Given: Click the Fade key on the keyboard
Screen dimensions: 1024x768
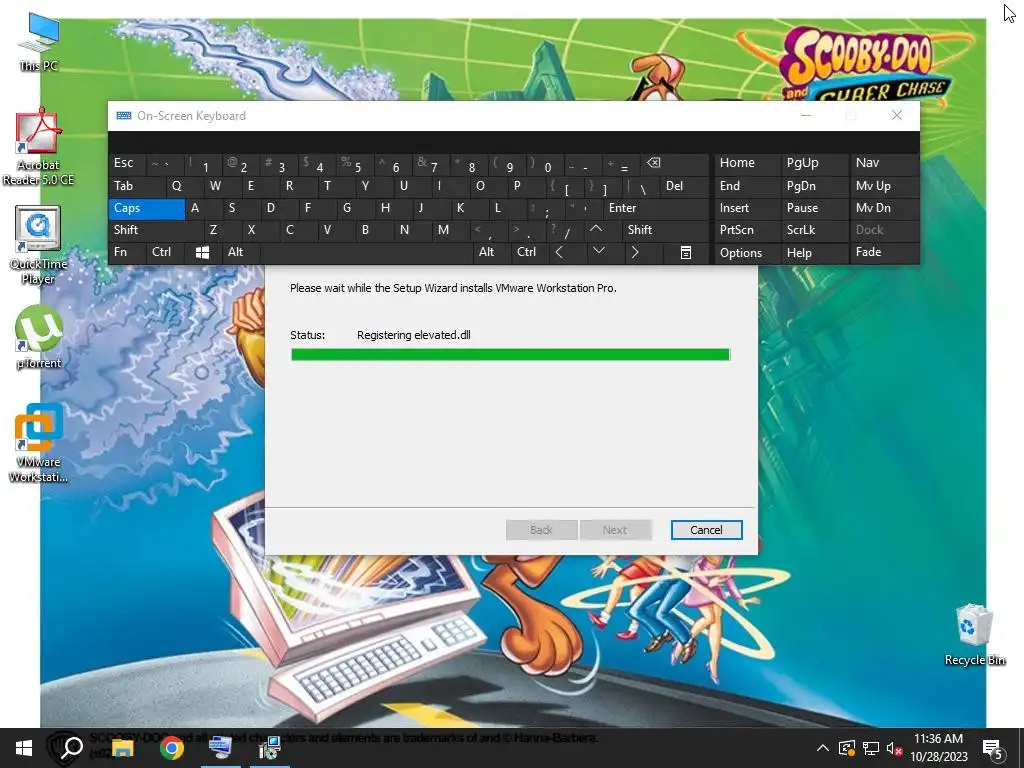Looking at the screenshot, I should (884, 253).
